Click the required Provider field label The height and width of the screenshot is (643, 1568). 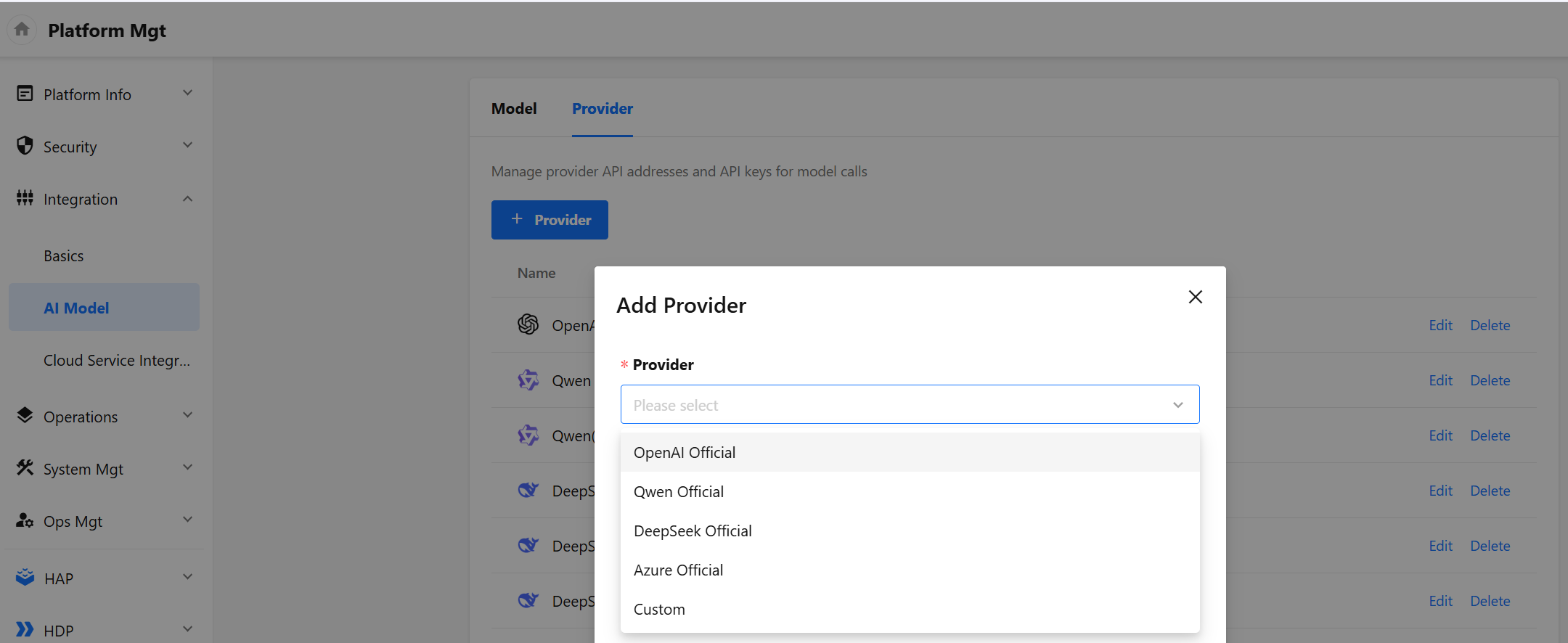[x=663, y=364]
